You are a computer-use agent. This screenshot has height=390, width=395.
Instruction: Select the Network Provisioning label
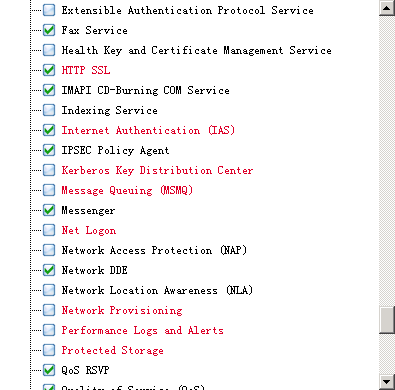(x=122, y=311)
